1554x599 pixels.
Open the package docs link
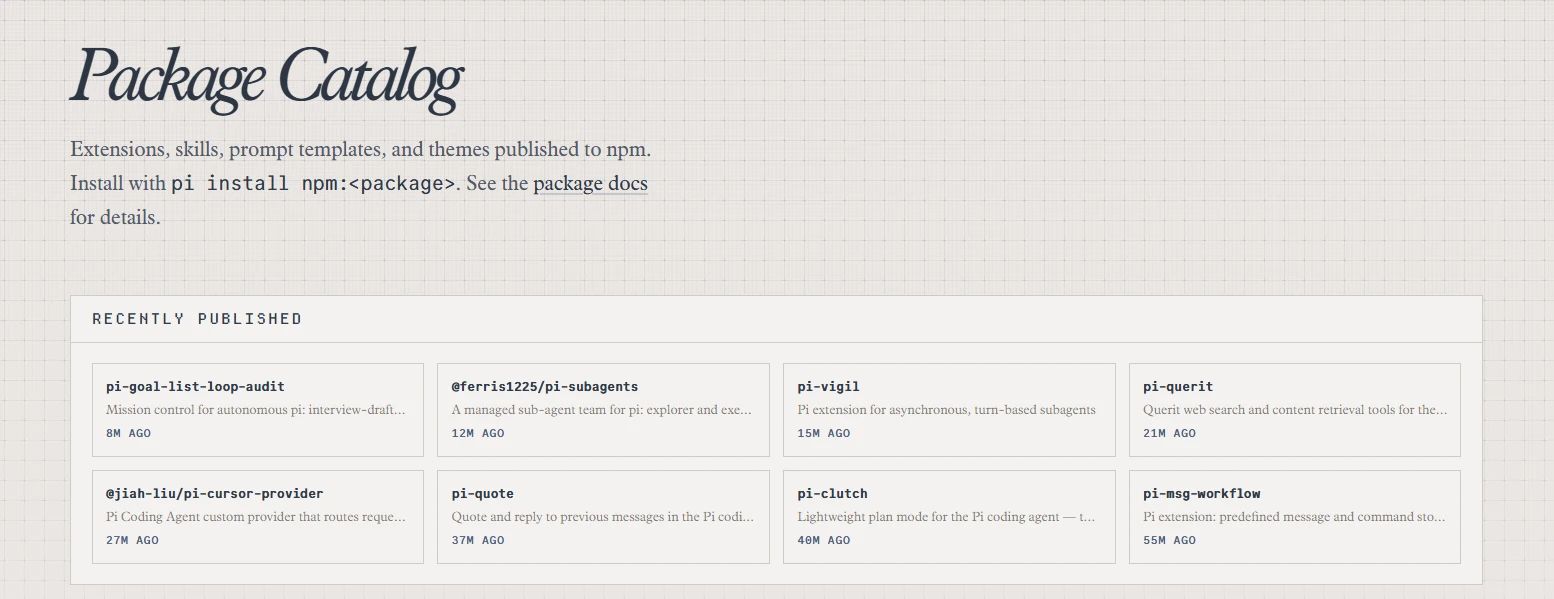point(590,184)
